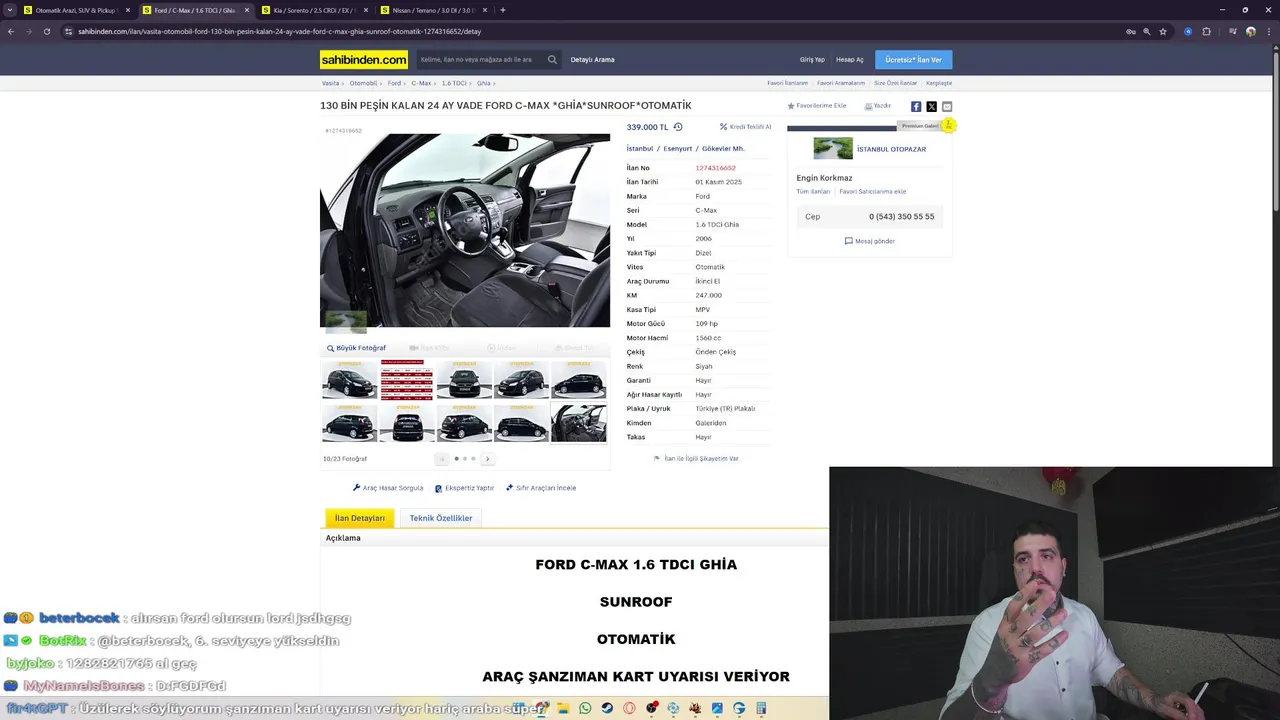Click Ghia breadcrumb

click(484, 83)
